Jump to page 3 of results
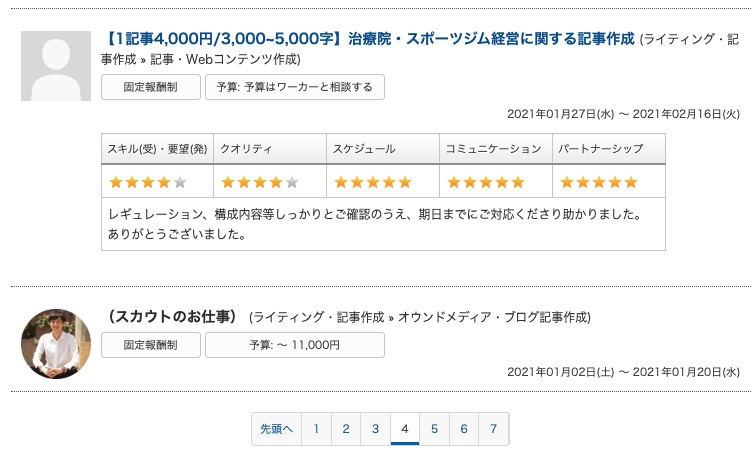This screenshot has width=755, height=454. point(375,428)
